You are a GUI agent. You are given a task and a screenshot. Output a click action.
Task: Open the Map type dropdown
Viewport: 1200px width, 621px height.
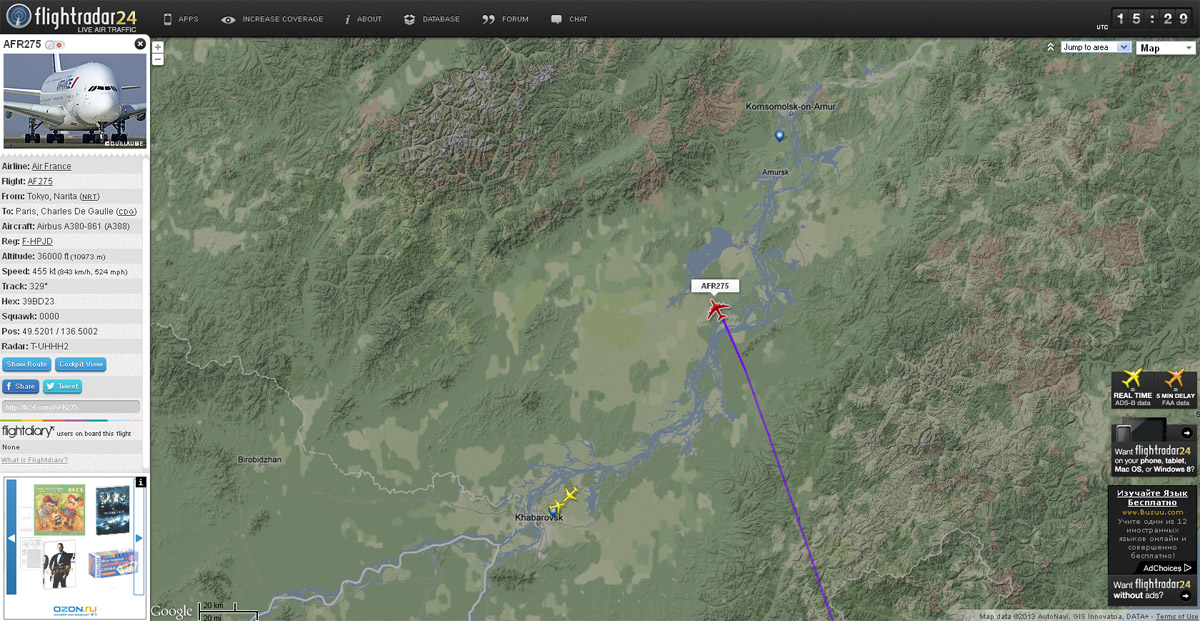pos(1166,47)
